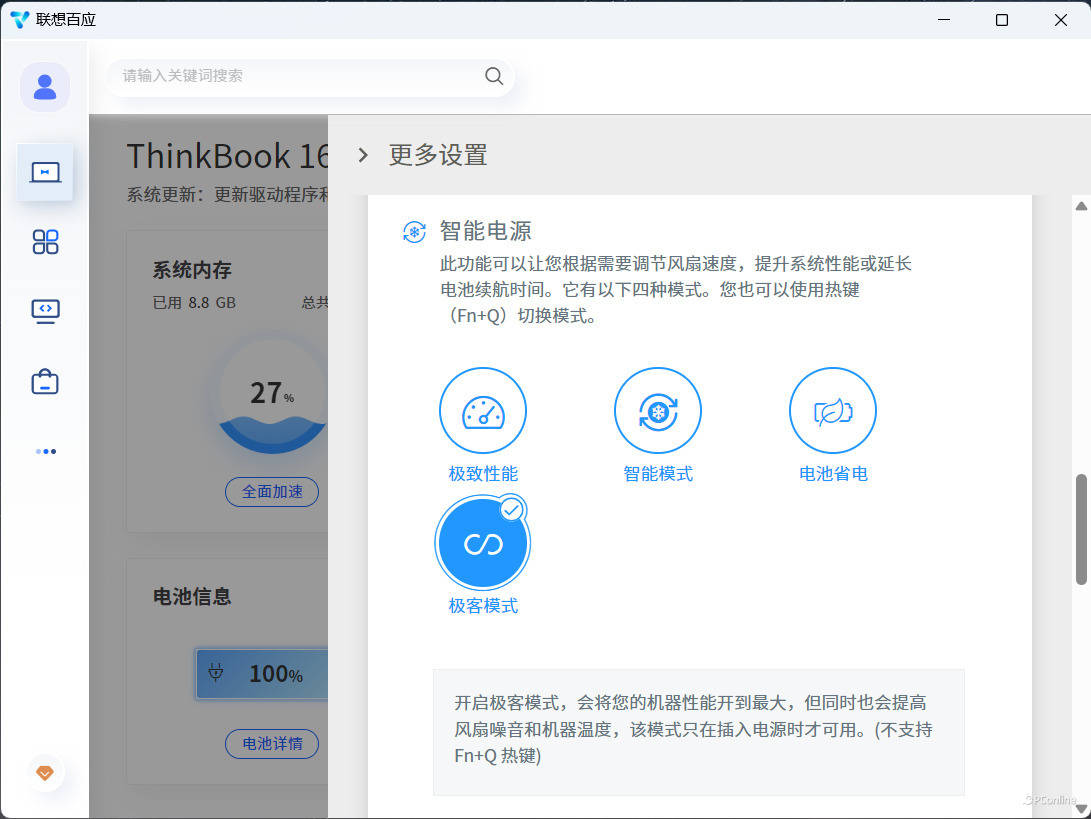Open the toolbox briefcase sidebar icon

(45, 382)
